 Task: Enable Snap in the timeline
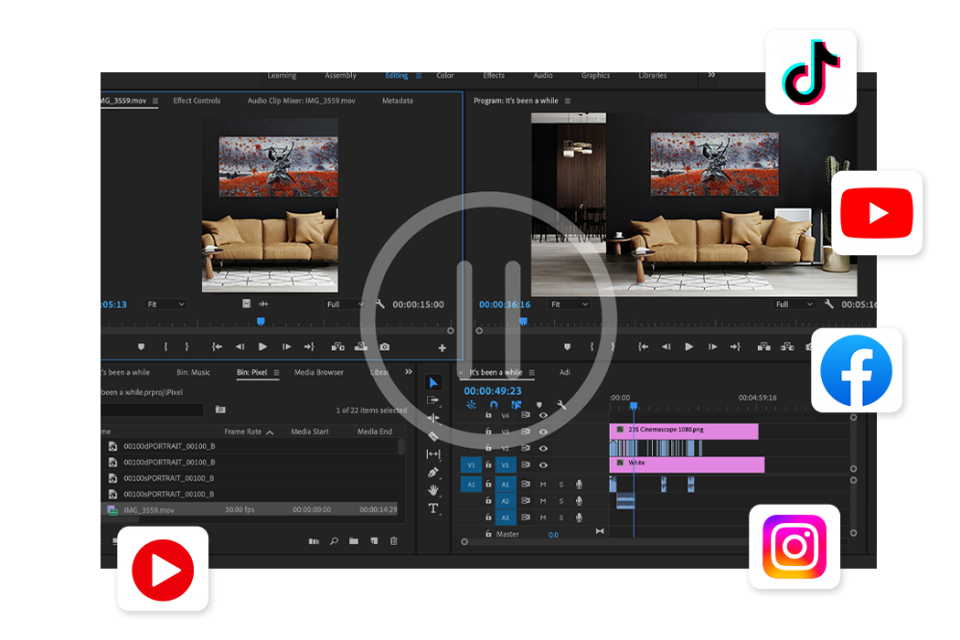pos(494,404)
